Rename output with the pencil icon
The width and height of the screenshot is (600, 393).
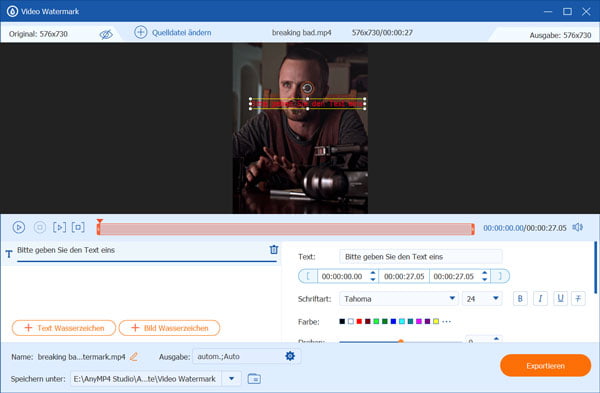click(x=134, y=357)
